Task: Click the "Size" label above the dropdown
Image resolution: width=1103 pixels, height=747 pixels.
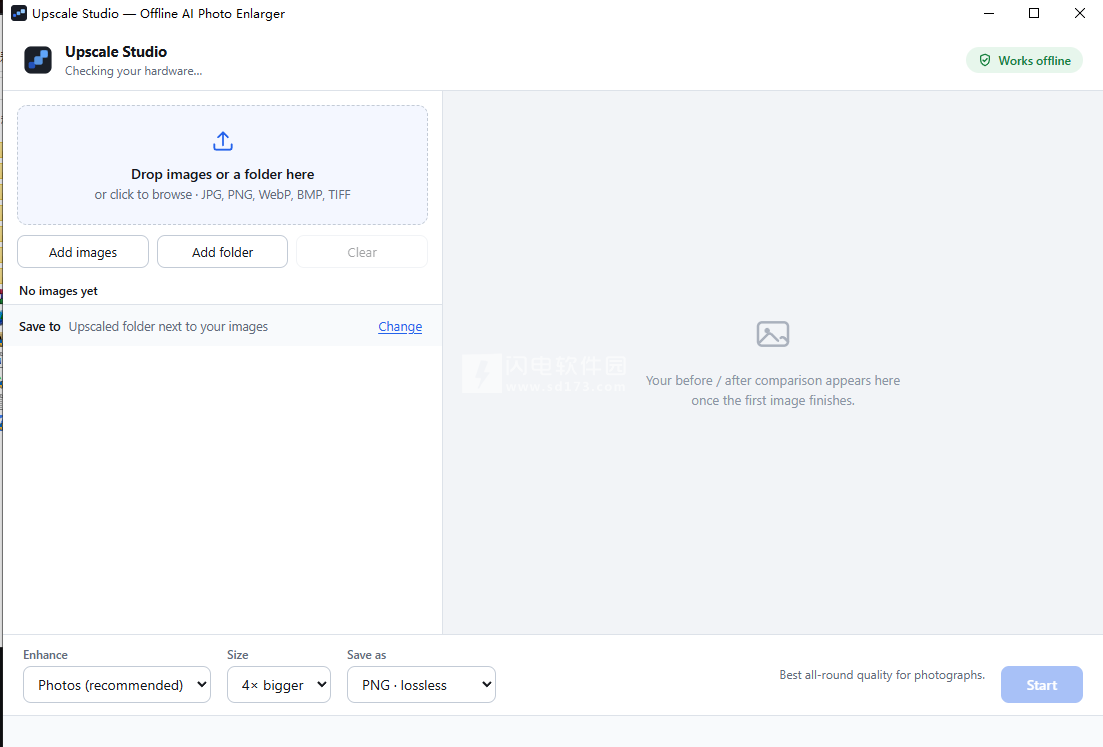Action: click(x=238, y=655)
